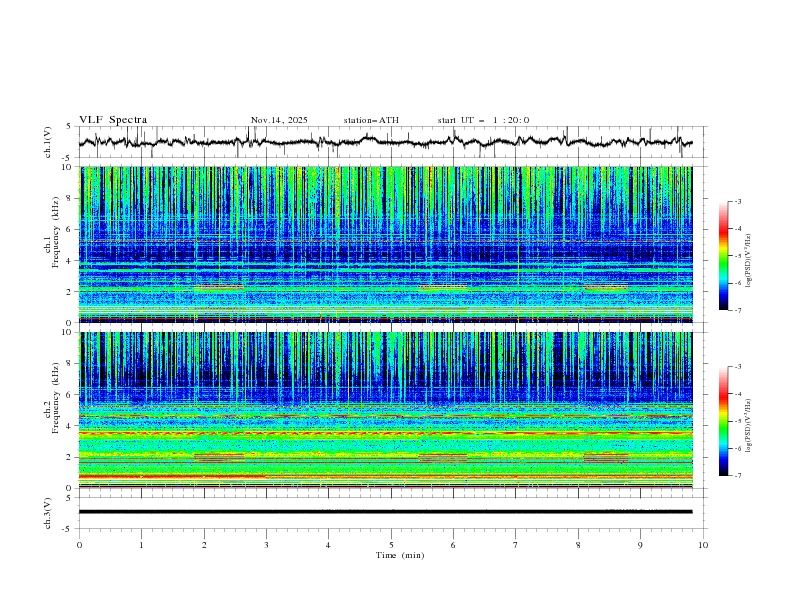Image resolution: width=792 pixels, height=612 pixels.
Task: Click the "5" tick label on the time axis
Action: click(x=391, y=545)
